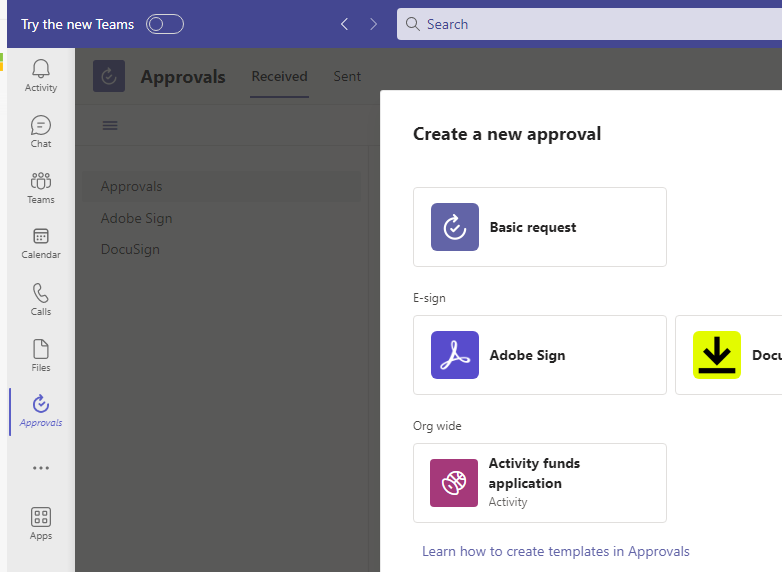Click the Try the new Teams label
This screenshot has width=782, height=572.
coord(78,24)
